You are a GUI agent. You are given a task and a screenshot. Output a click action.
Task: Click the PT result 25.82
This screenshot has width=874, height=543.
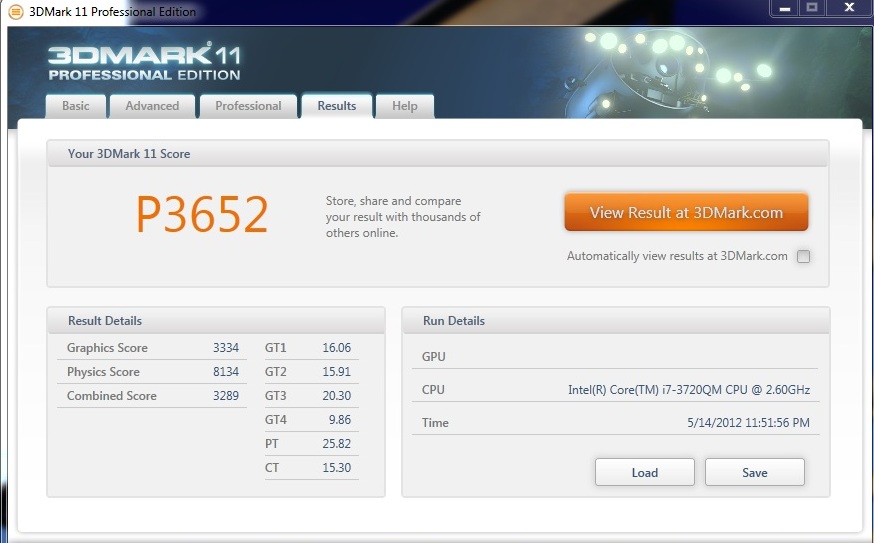click(x=337, y=444)
